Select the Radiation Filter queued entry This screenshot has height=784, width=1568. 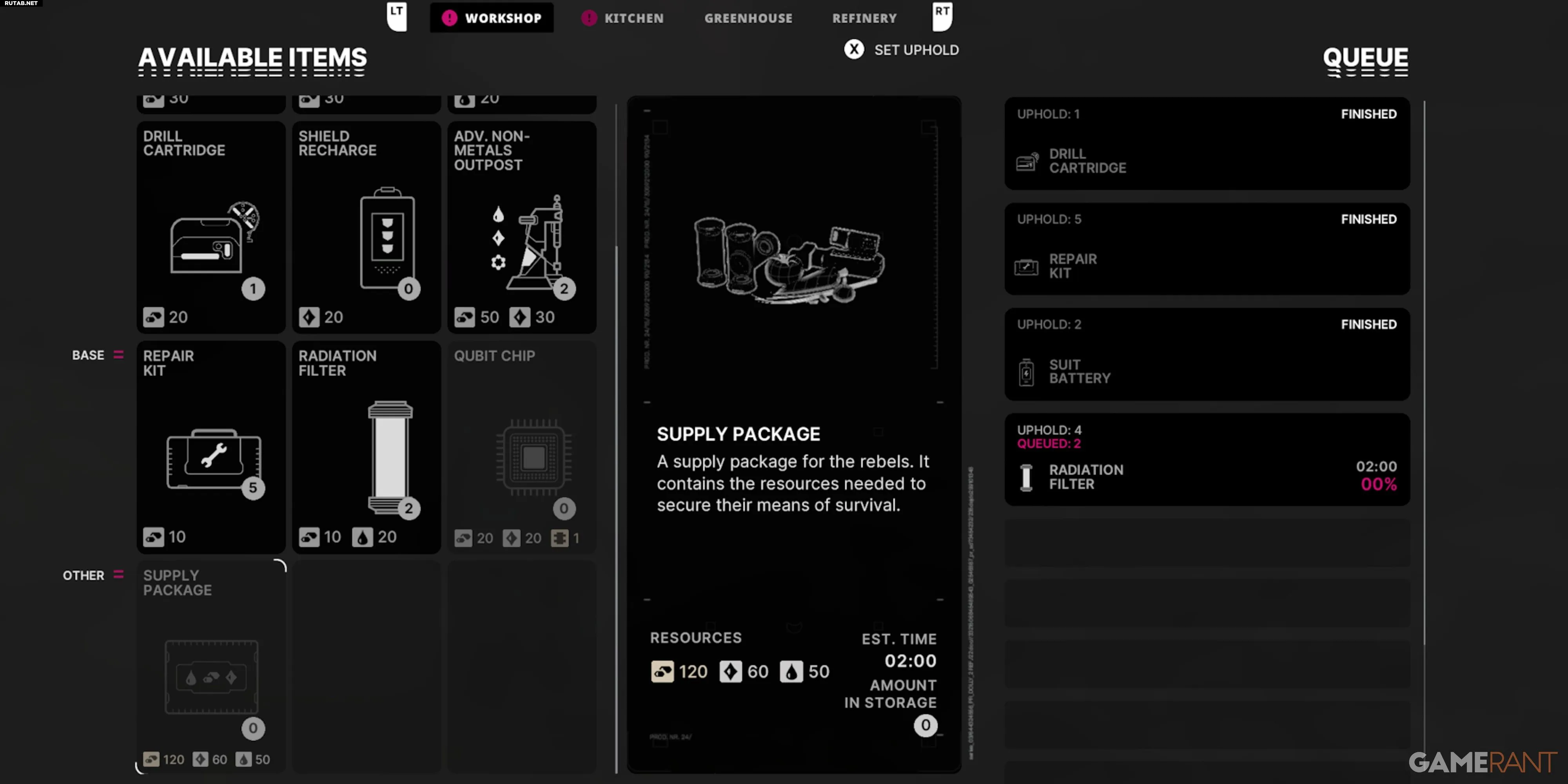pyautogui.click(x=1207, y=459)
